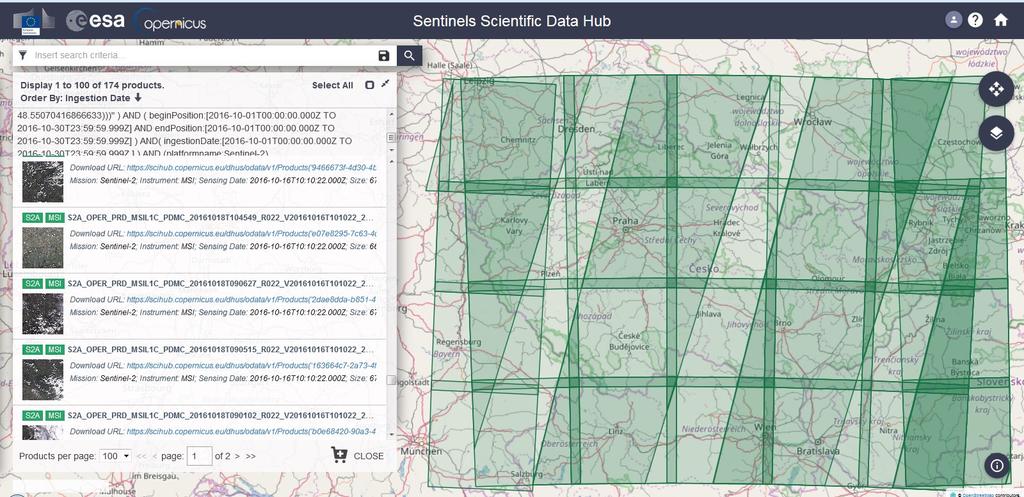Open product PDMC_20161018T090515 title

[x=221, y=349]
